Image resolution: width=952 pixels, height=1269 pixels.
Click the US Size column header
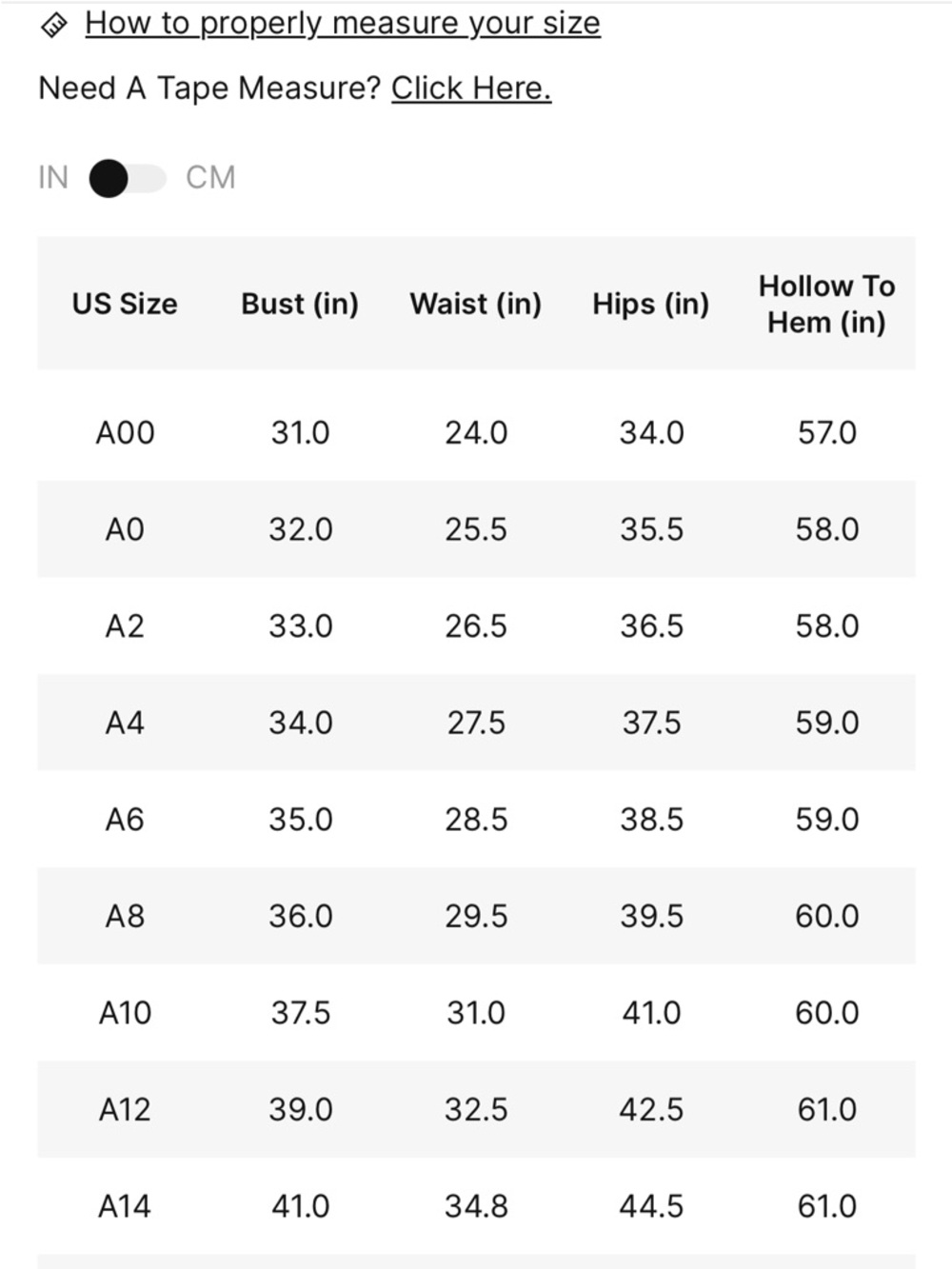click(125, 304)
